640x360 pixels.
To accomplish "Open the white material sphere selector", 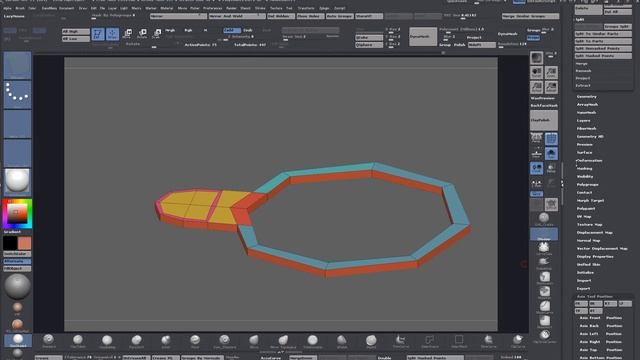I will click(x=18, y=181).
